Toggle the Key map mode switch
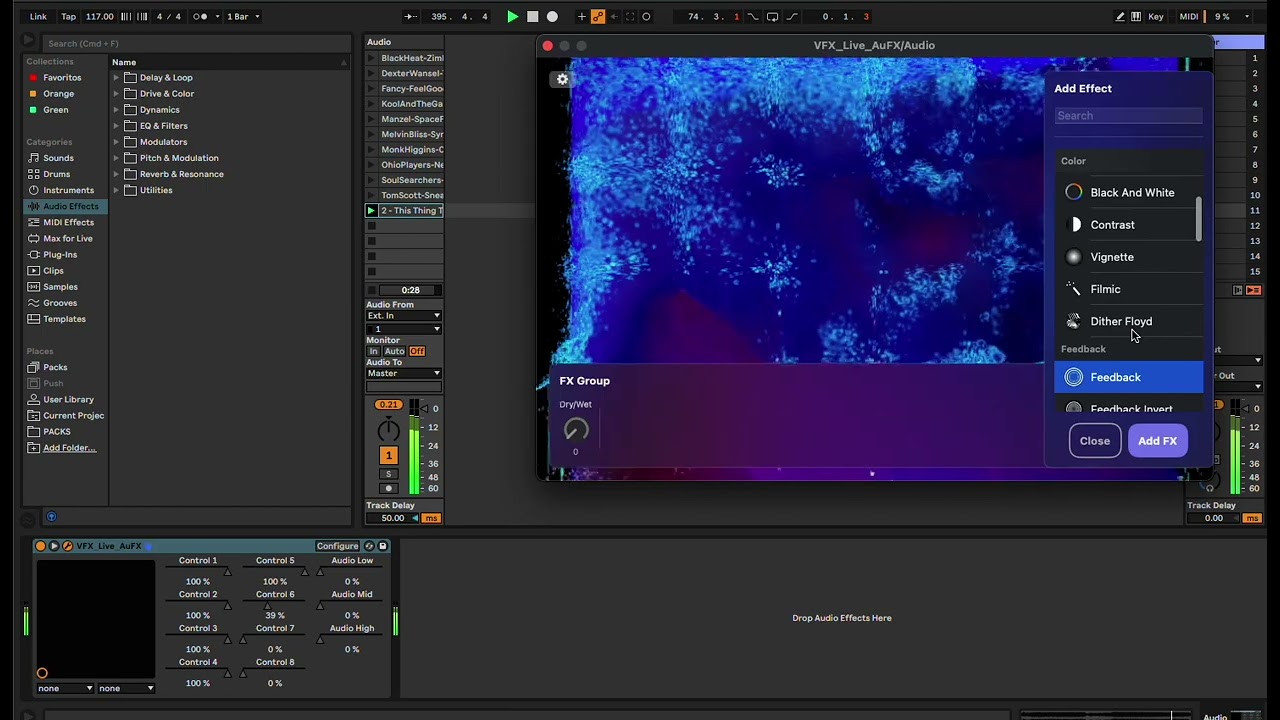Viewport: 1280px width, 720px height. [x=1156, y=16]
